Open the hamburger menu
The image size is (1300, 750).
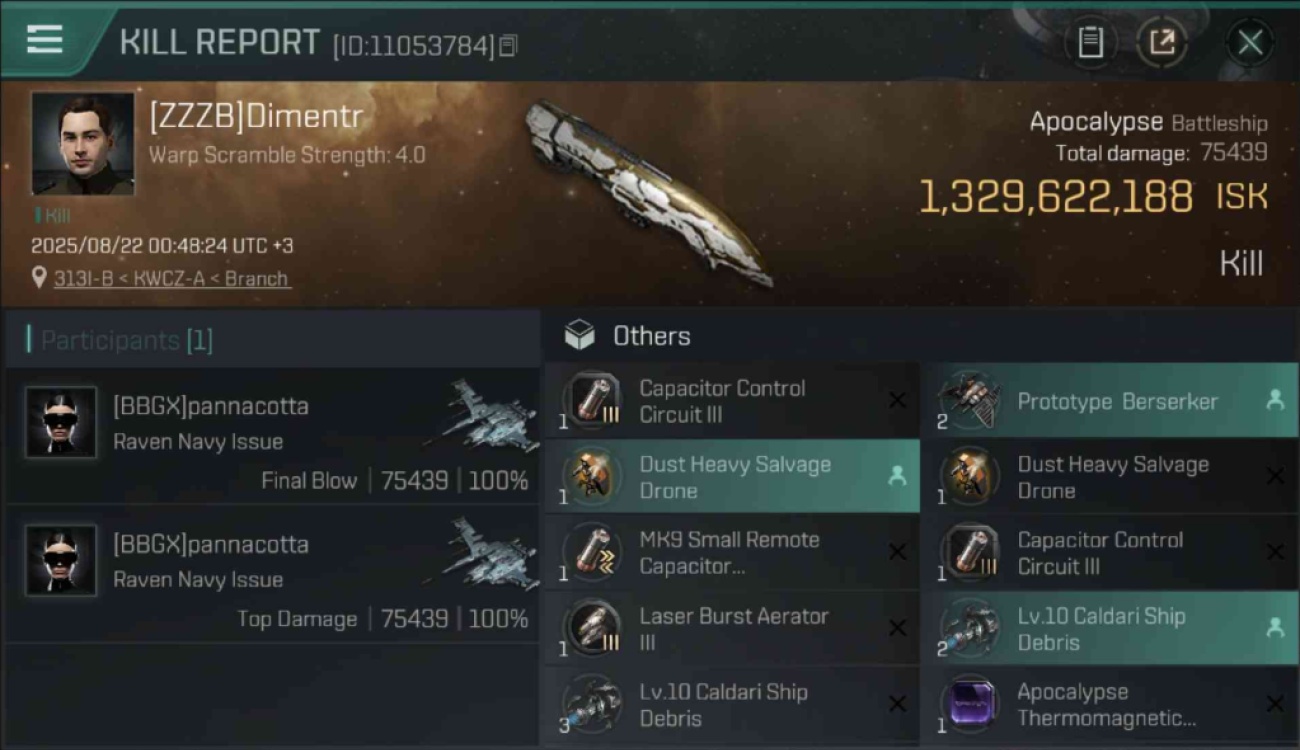click(x=44, y=39)
